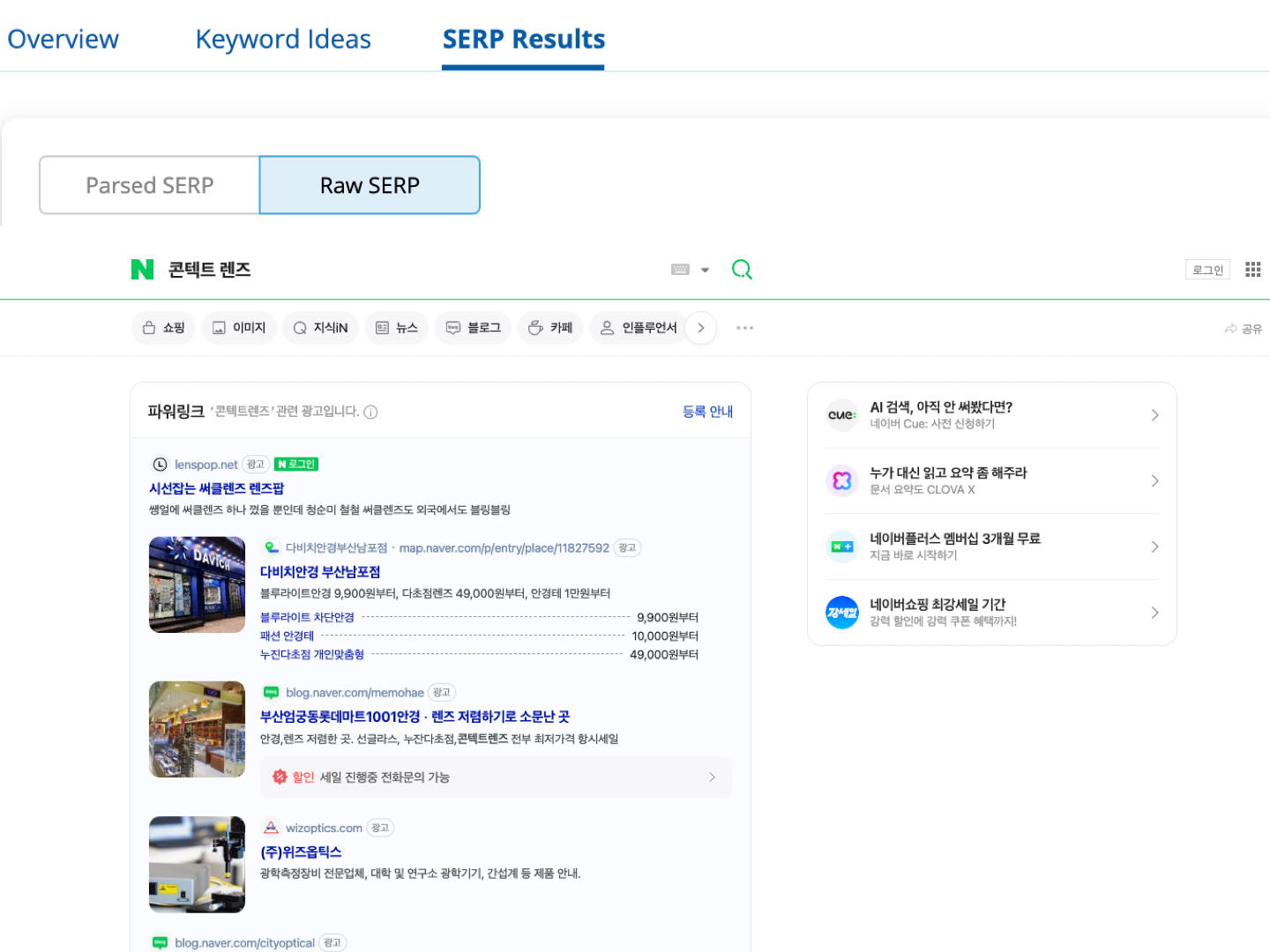Screen dimensions: 1270x952
Task: Open the blog.naver.com/cityoptical URL
Action: [244, 943]
